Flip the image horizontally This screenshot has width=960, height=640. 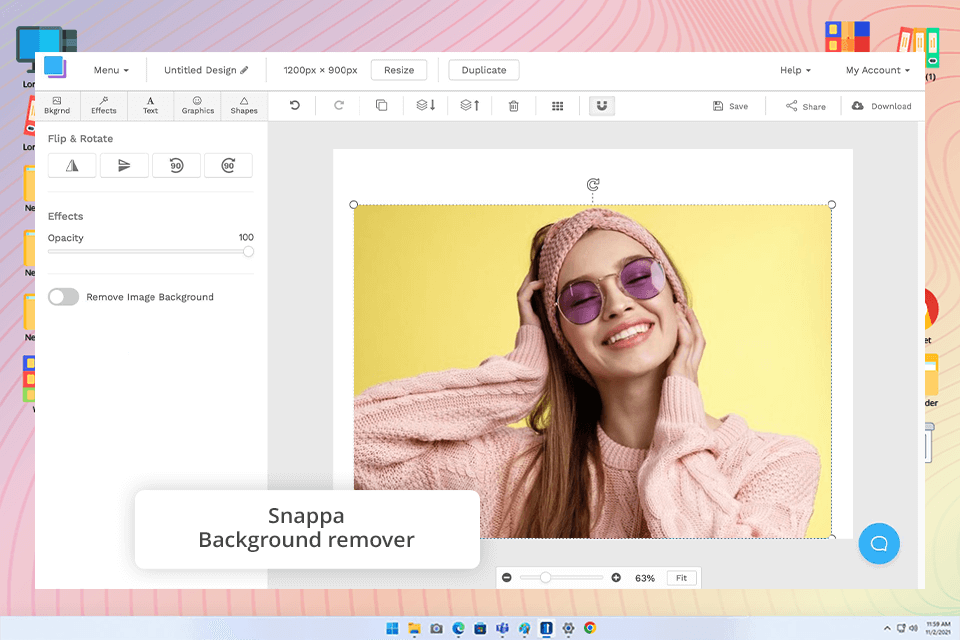click(x=72, y=166)
